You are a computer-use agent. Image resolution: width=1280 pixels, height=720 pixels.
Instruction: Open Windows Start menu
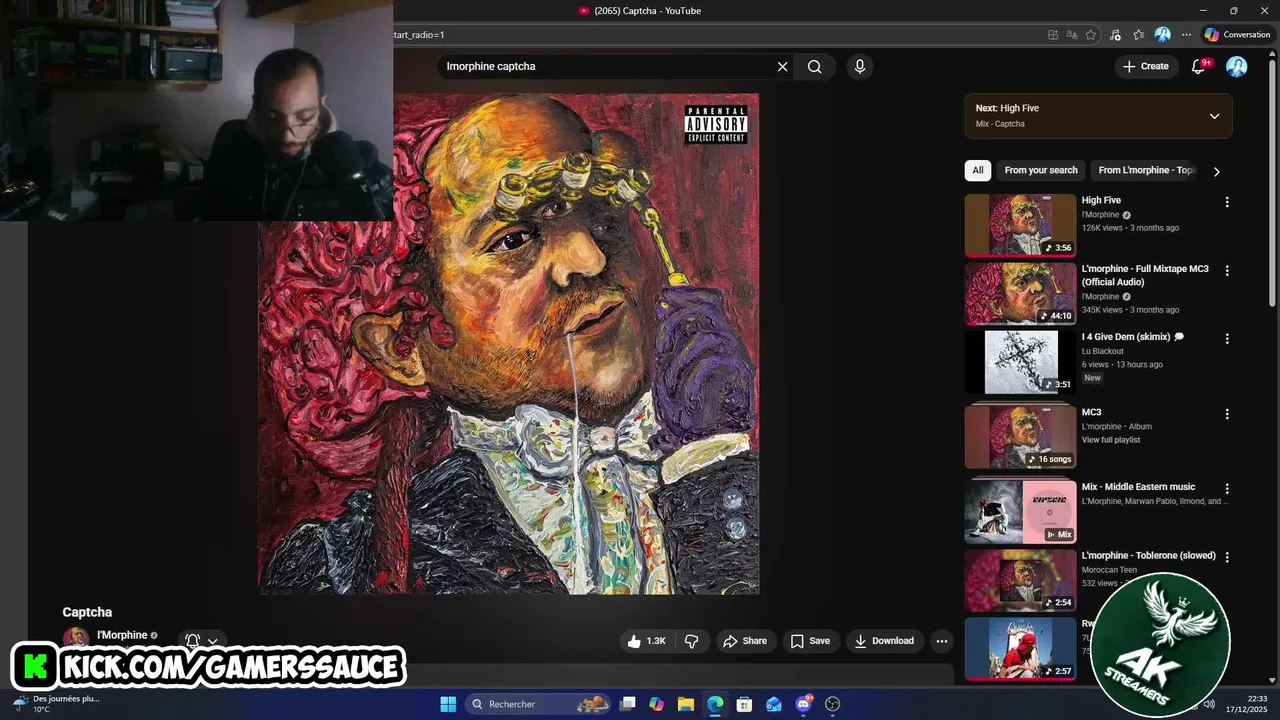point(448,704)
